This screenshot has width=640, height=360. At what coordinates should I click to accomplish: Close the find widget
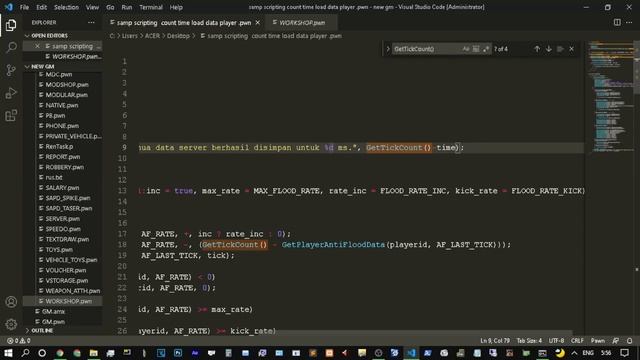pos(571,49)
